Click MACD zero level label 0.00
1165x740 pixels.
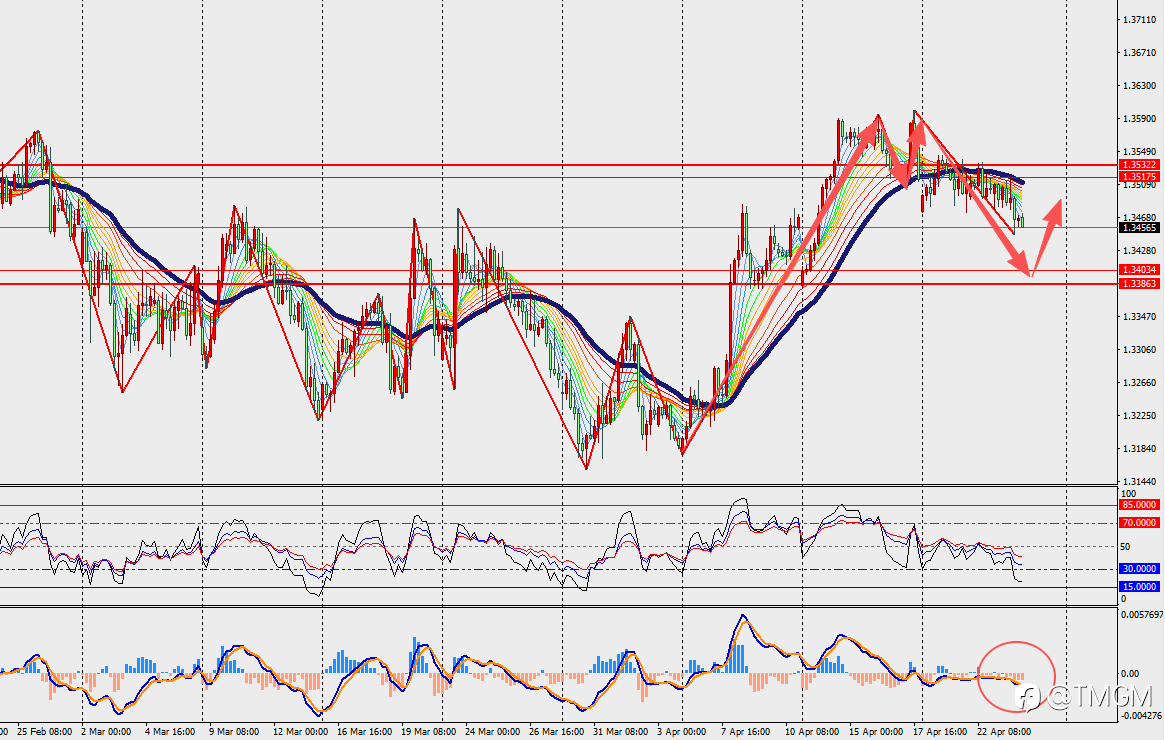pos(1129,674)
